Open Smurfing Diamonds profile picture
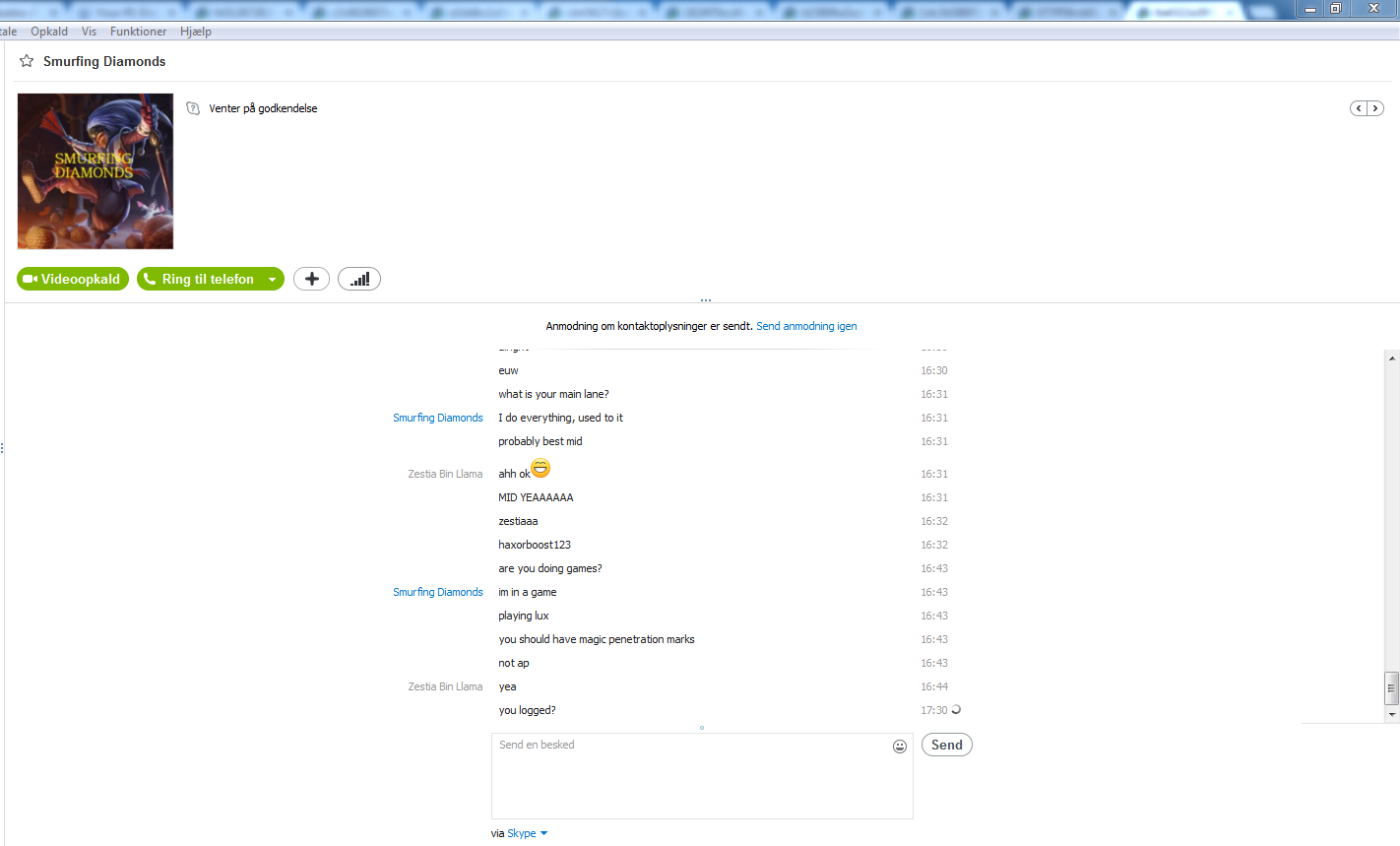This screenshot has height=846, width=1400. point(95,171)
